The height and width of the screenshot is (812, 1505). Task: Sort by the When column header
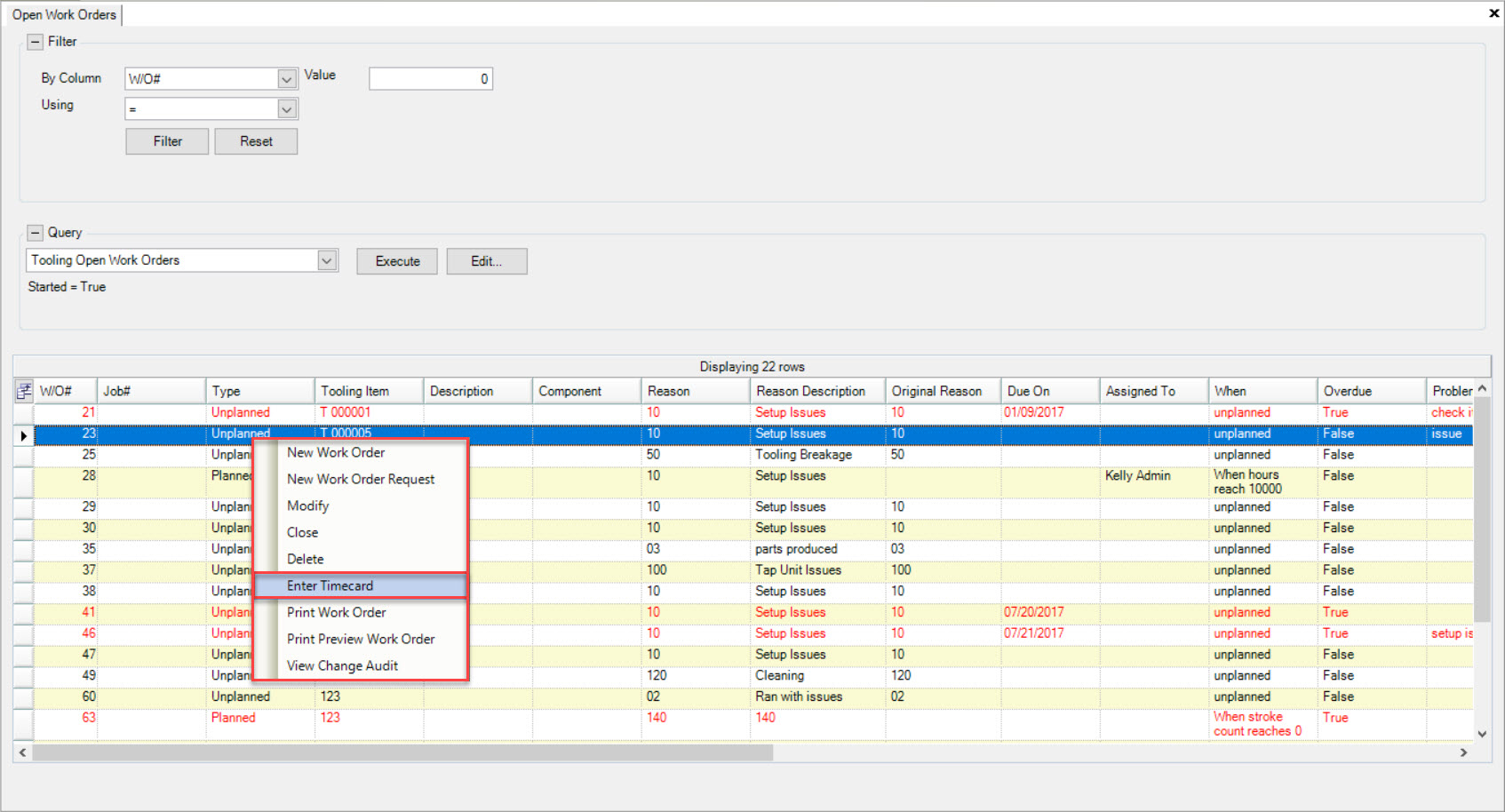1262,391
